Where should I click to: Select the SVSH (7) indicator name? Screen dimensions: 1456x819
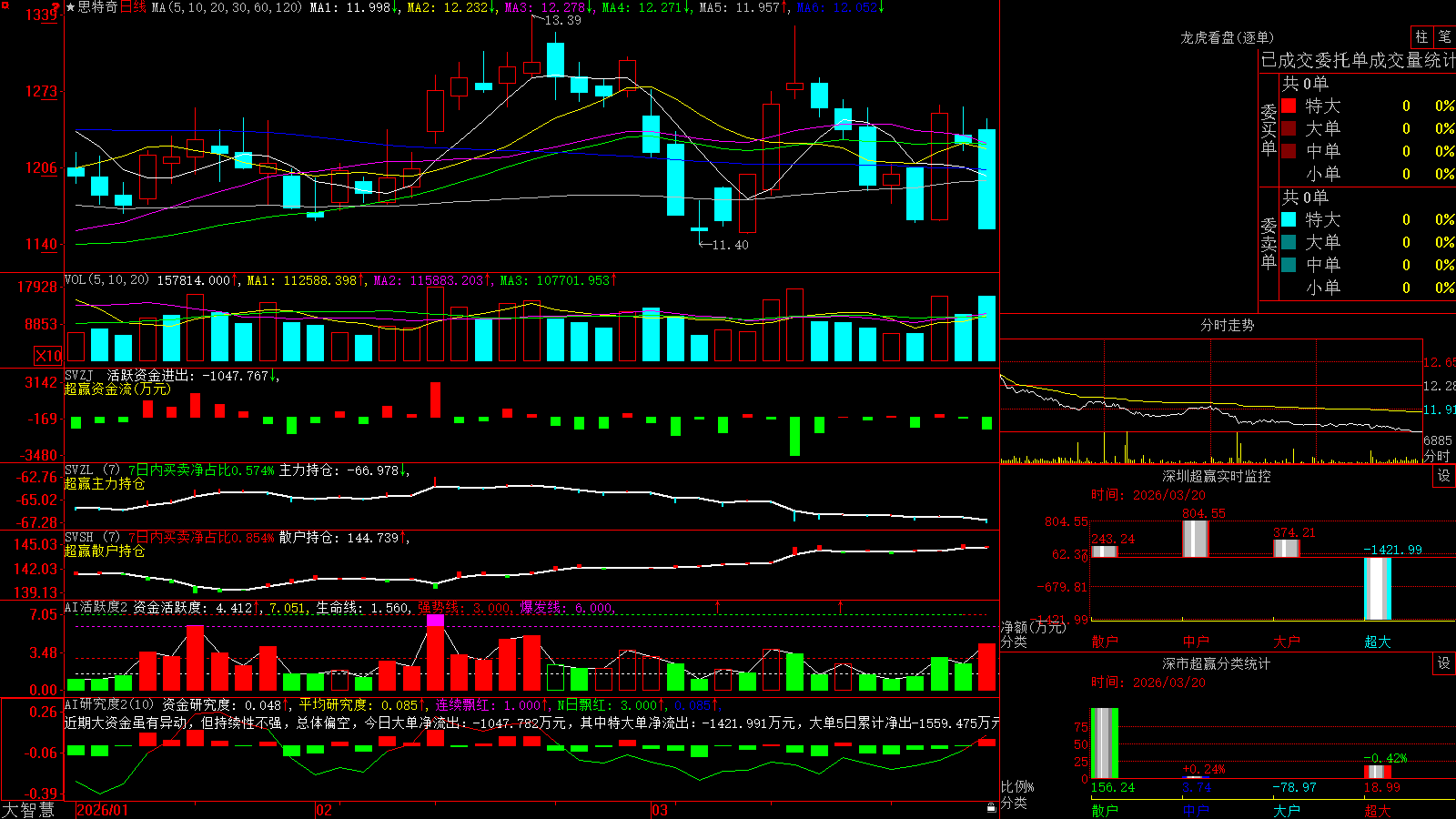[93, 538]
